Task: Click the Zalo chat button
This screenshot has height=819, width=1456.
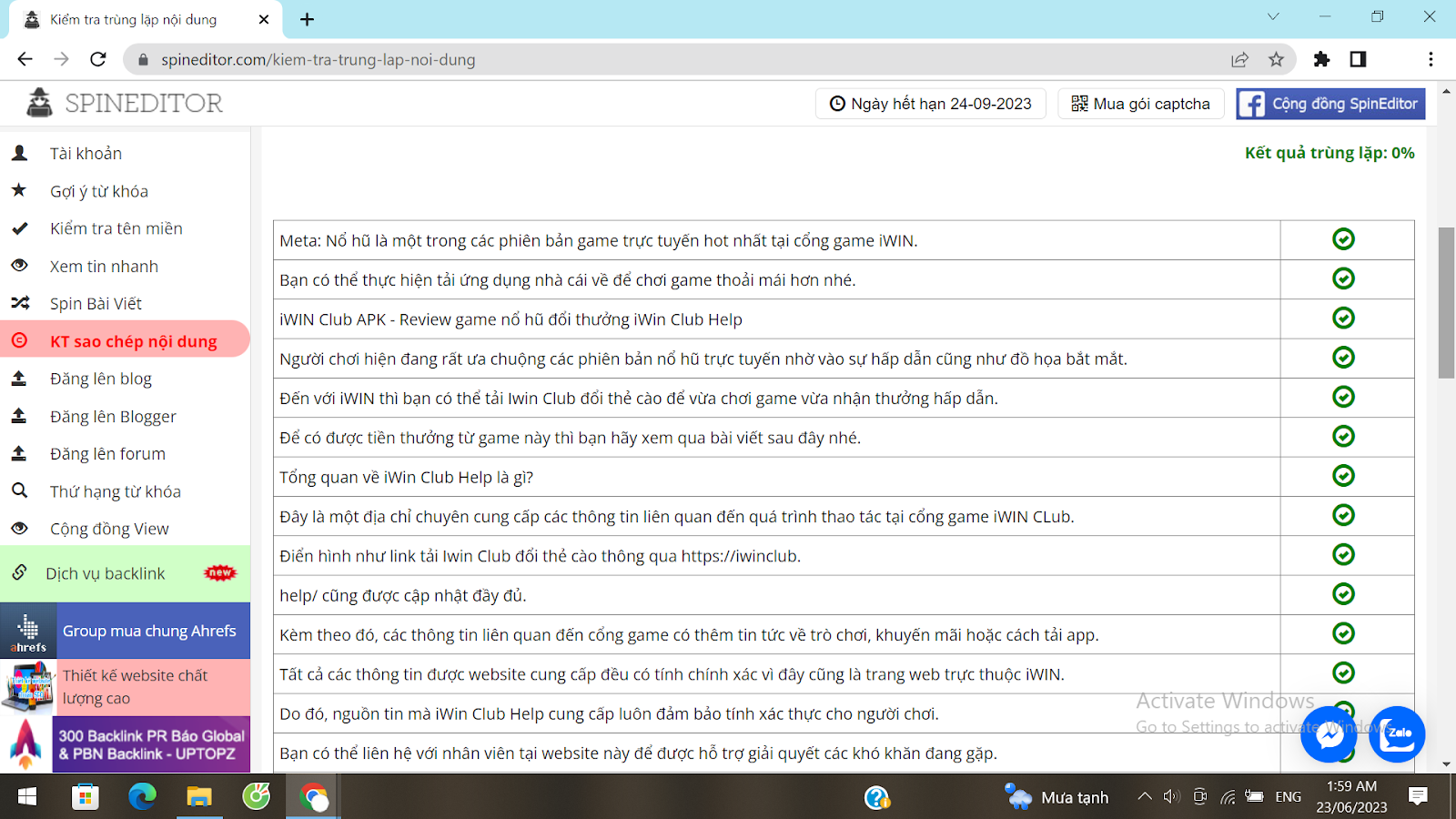Action: coord(1397,734)
